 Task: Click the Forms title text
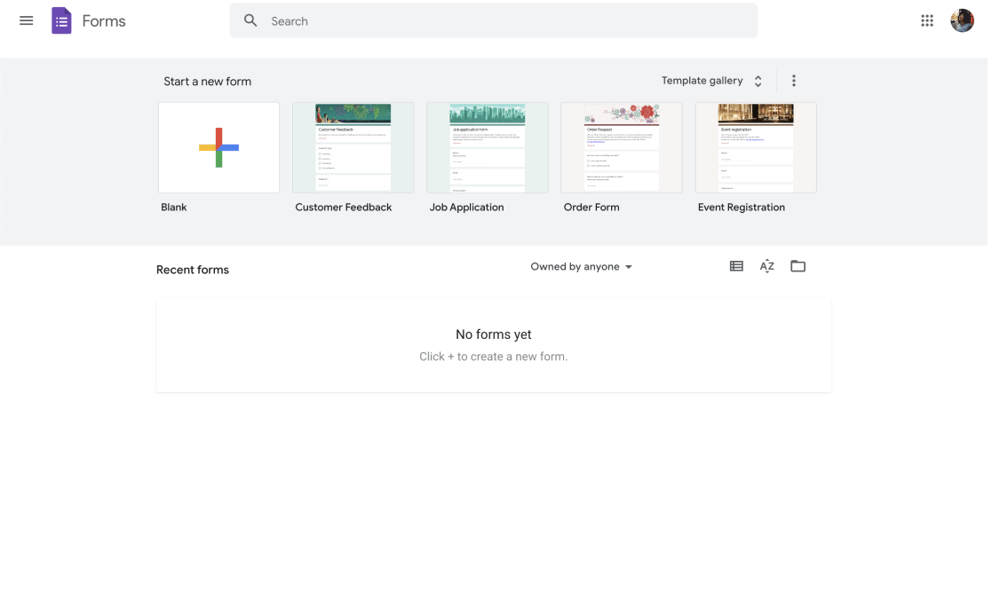coord(104,20)
